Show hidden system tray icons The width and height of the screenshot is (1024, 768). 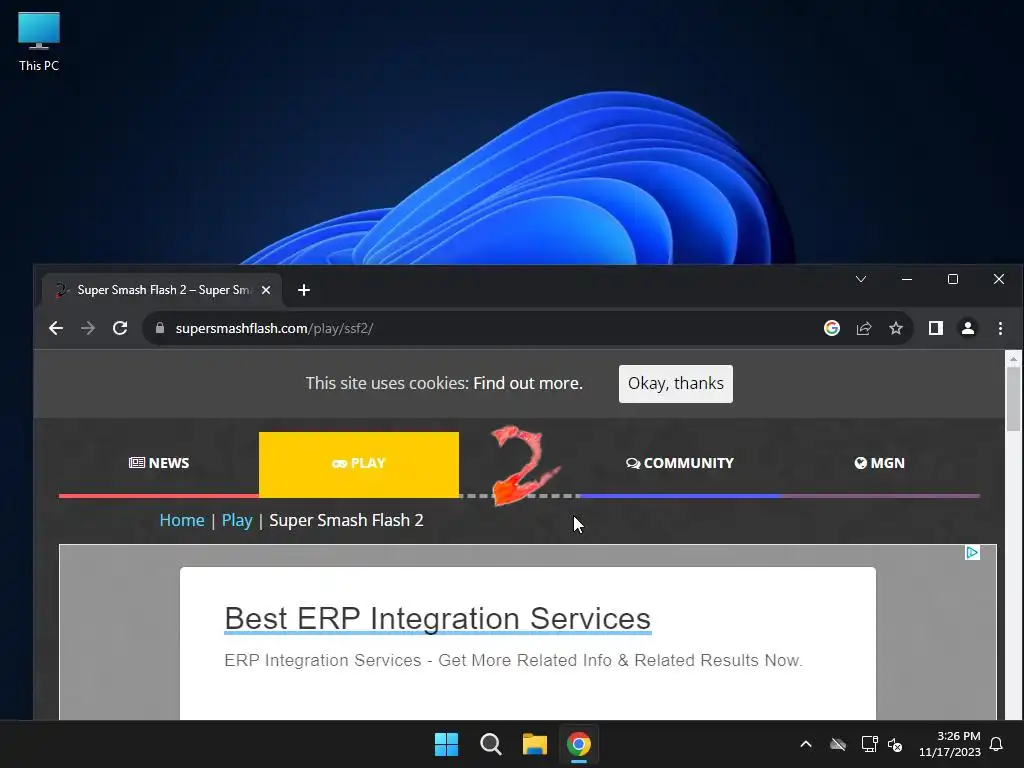[x=806, y=744]
